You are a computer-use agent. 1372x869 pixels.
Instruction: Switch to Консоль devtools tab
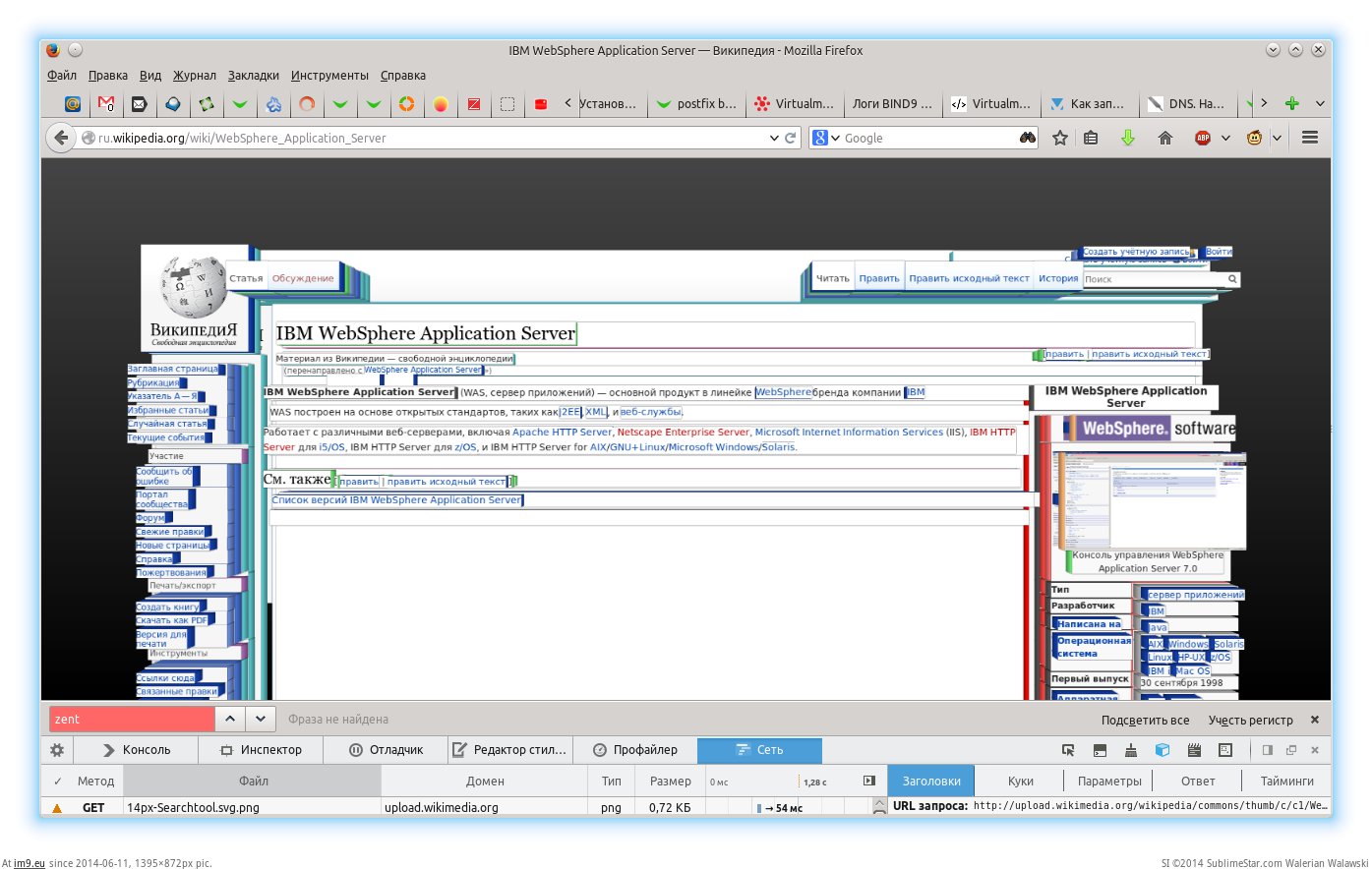136,749
